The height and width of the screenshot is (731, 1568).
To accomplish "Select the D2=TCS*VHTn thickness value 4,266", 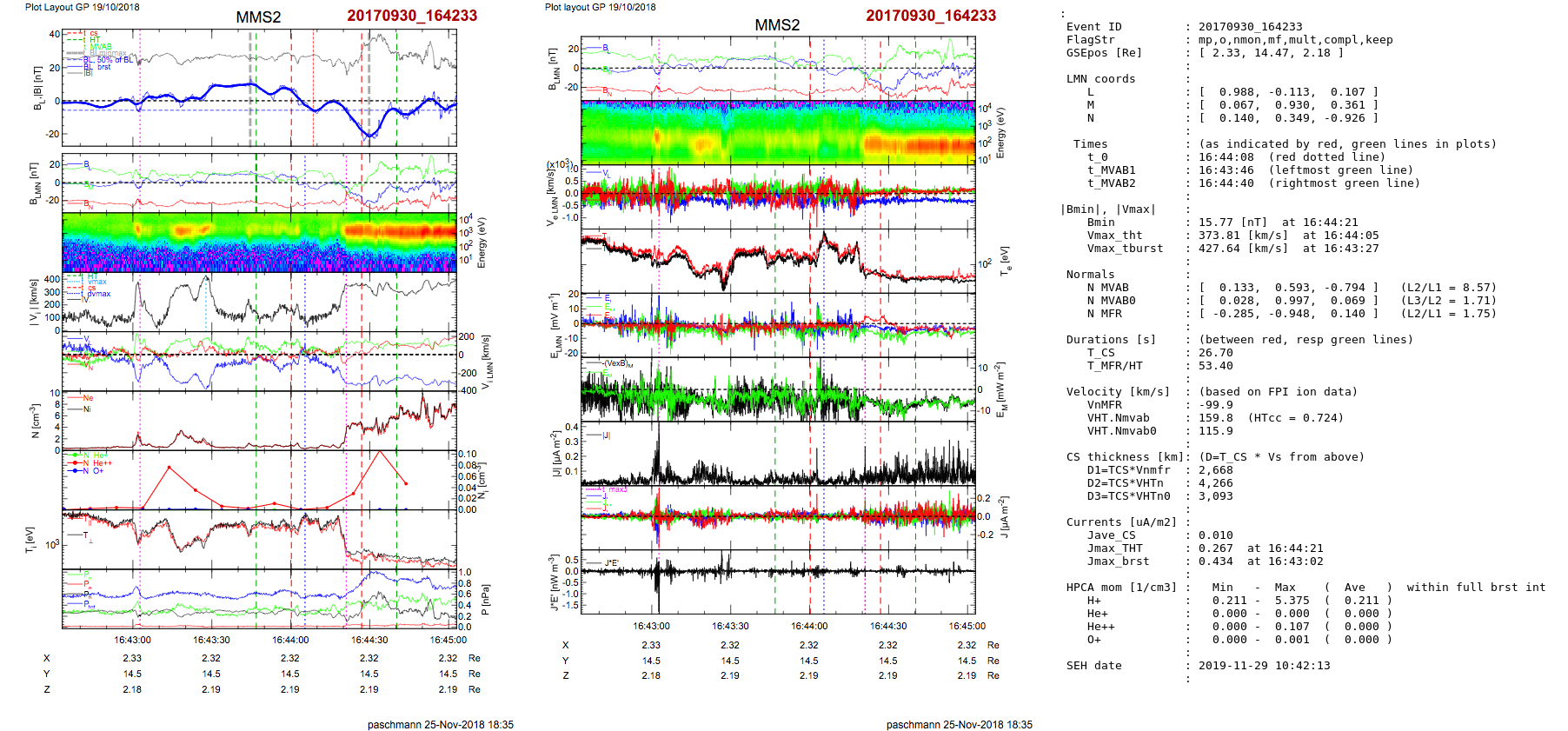I will (1215, 483).
